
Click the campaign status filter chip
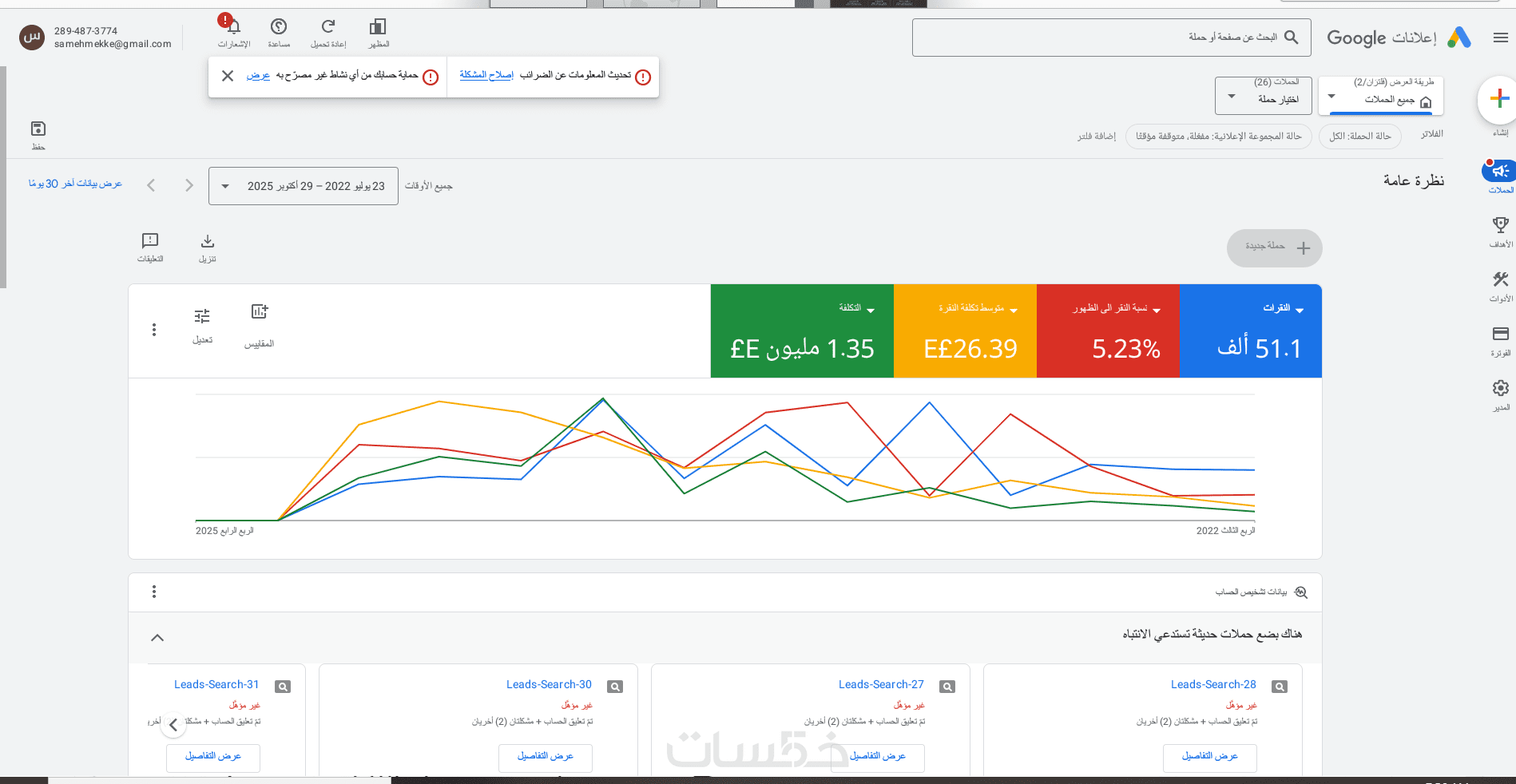[x=1360, y=137]
